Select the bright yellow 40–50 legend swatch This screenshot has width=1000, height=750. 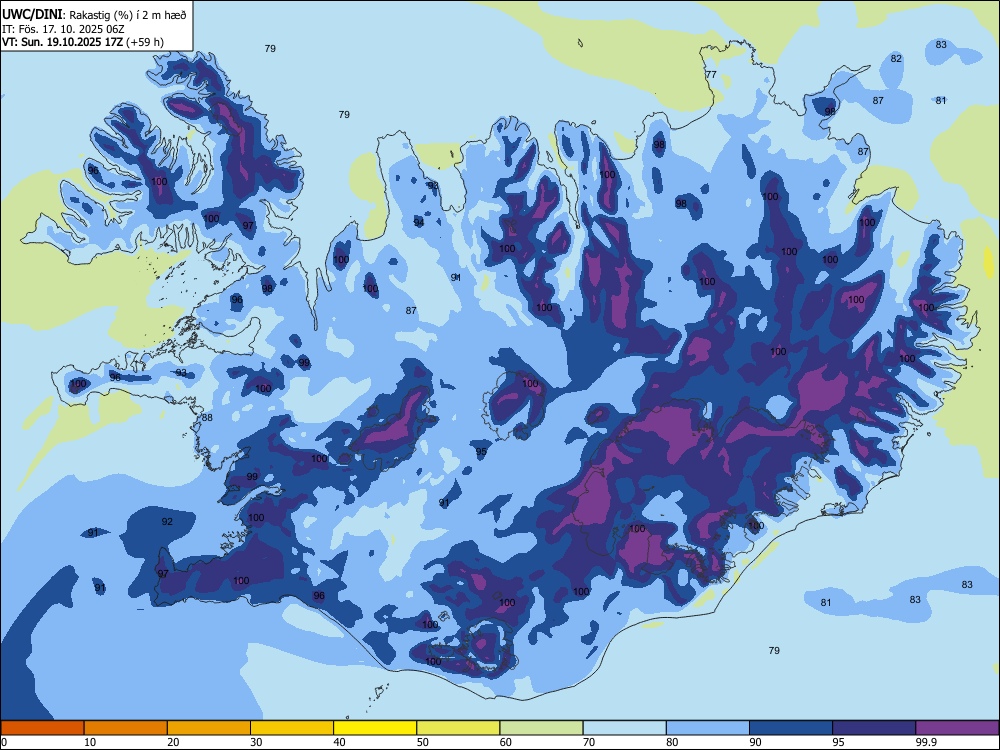click(375, 728)
